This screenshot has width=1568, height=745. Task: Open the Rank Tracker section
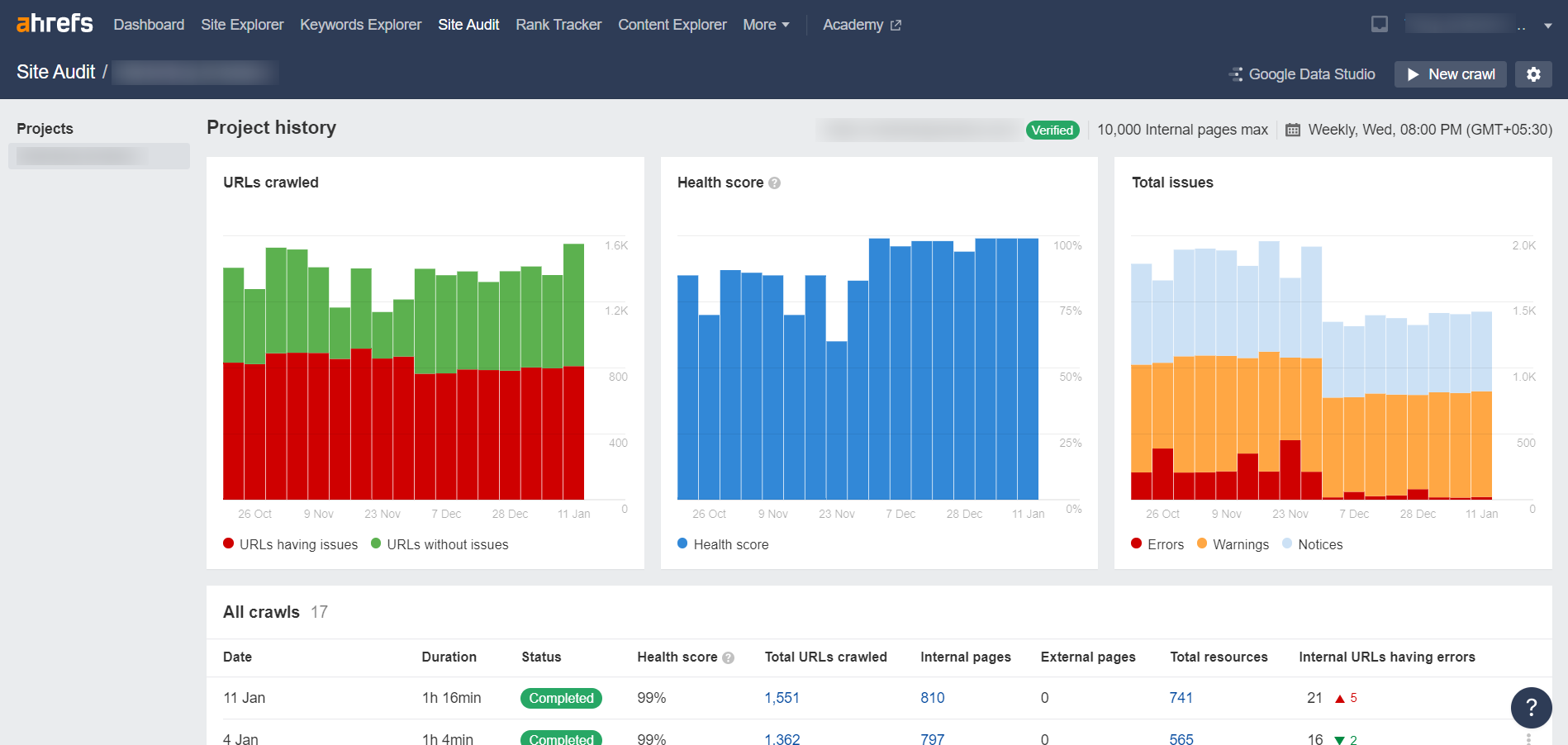click(558, 24)
